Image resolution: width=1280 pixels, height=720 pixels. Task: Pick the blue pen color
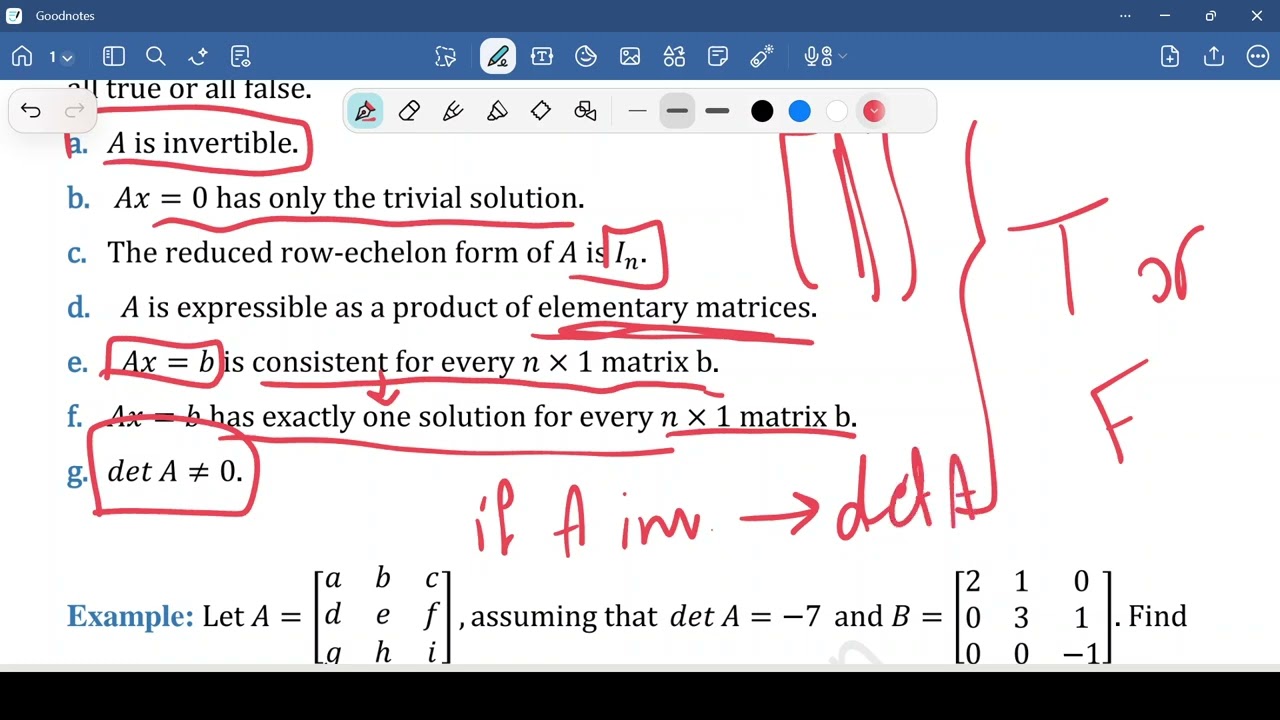coord(799,111)
